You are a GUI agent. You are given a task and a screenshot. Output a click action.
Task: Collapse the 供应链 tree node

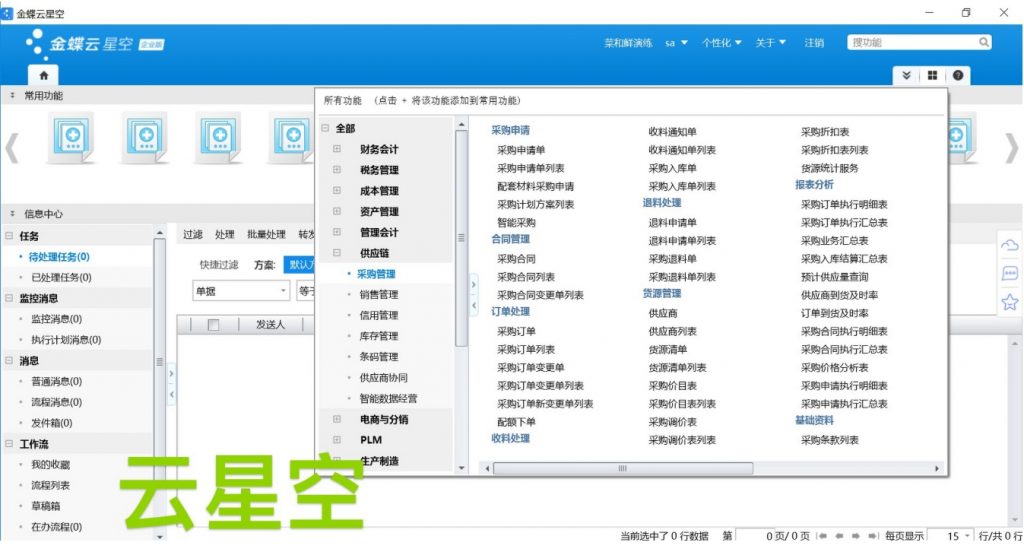(337, 253)
